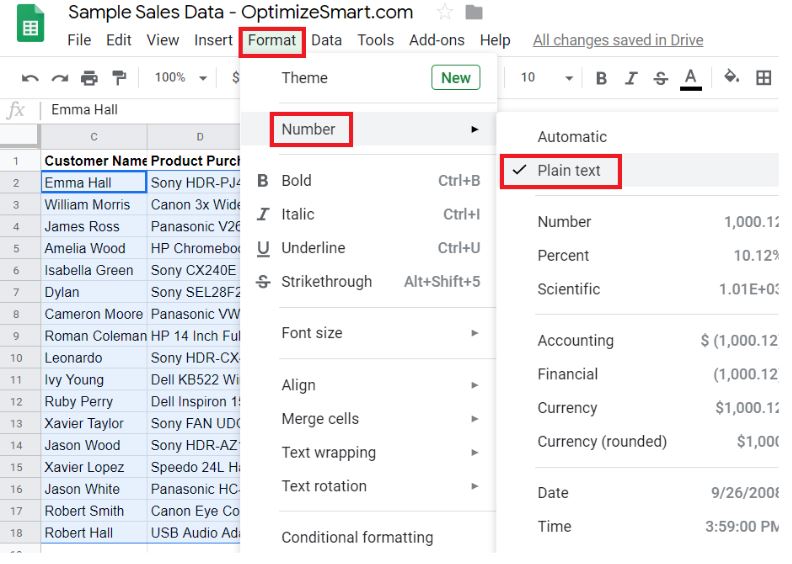The width and height of the screenshot is (792, 564).
Task: Open the Insert menu
Action: (213, 40)
